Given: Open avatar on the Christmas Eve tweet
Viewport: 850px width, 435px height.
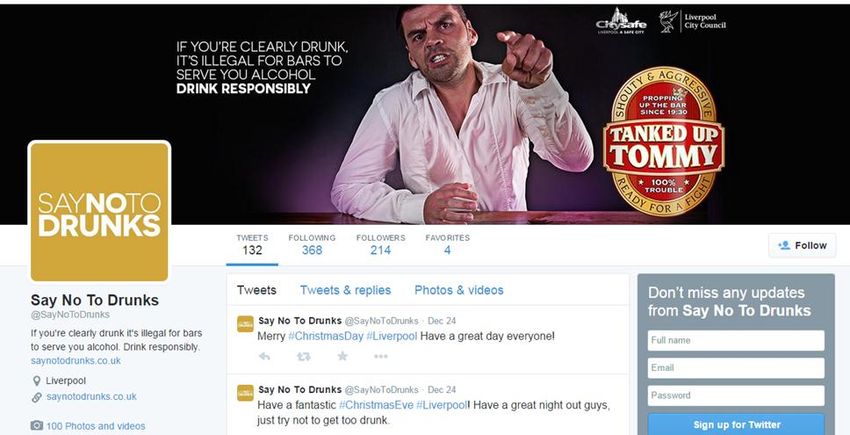Looking at the screenshot, I should [x=246, y=393].
